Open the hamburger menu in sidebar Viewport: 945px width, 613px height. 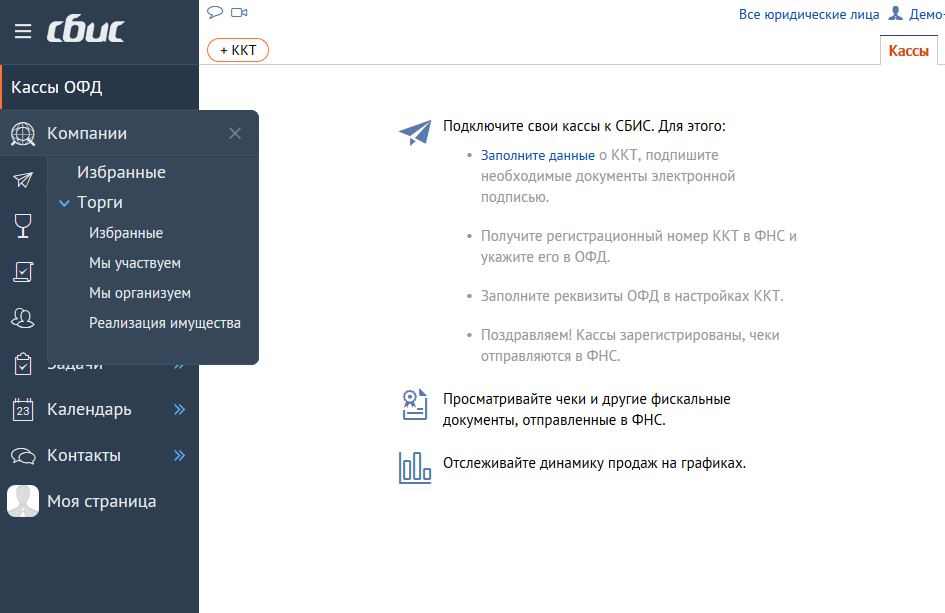pyautogui.click(x=23, y=31)
